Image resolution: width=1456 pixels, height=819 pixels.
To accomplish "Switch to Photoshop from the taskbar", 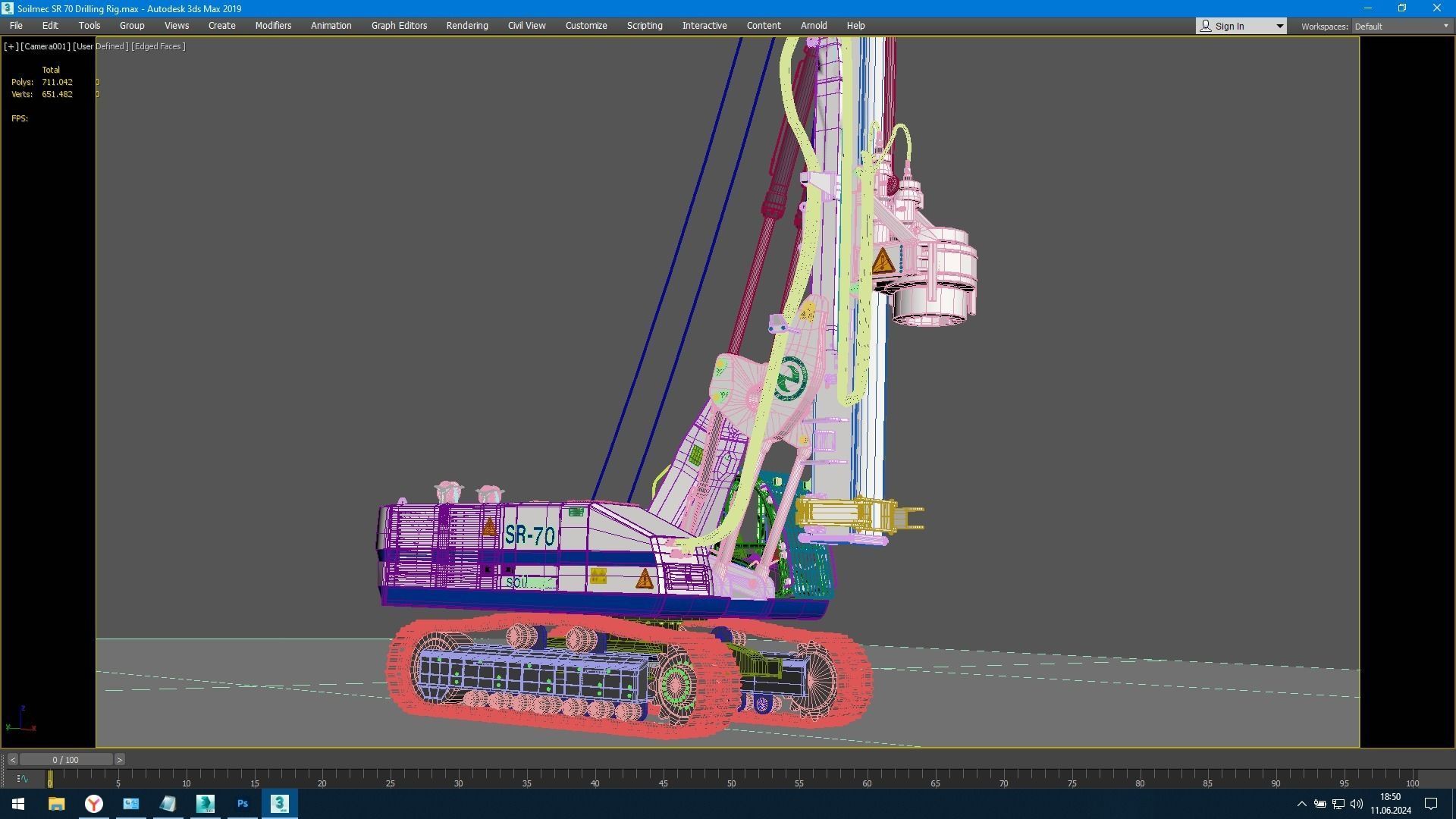I will [243, 804].
